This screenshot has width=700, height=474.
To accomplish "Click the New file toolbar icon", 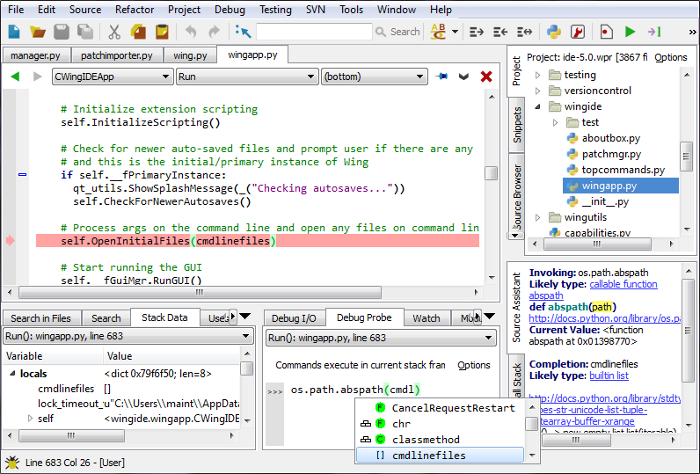I will pos(15,32).
